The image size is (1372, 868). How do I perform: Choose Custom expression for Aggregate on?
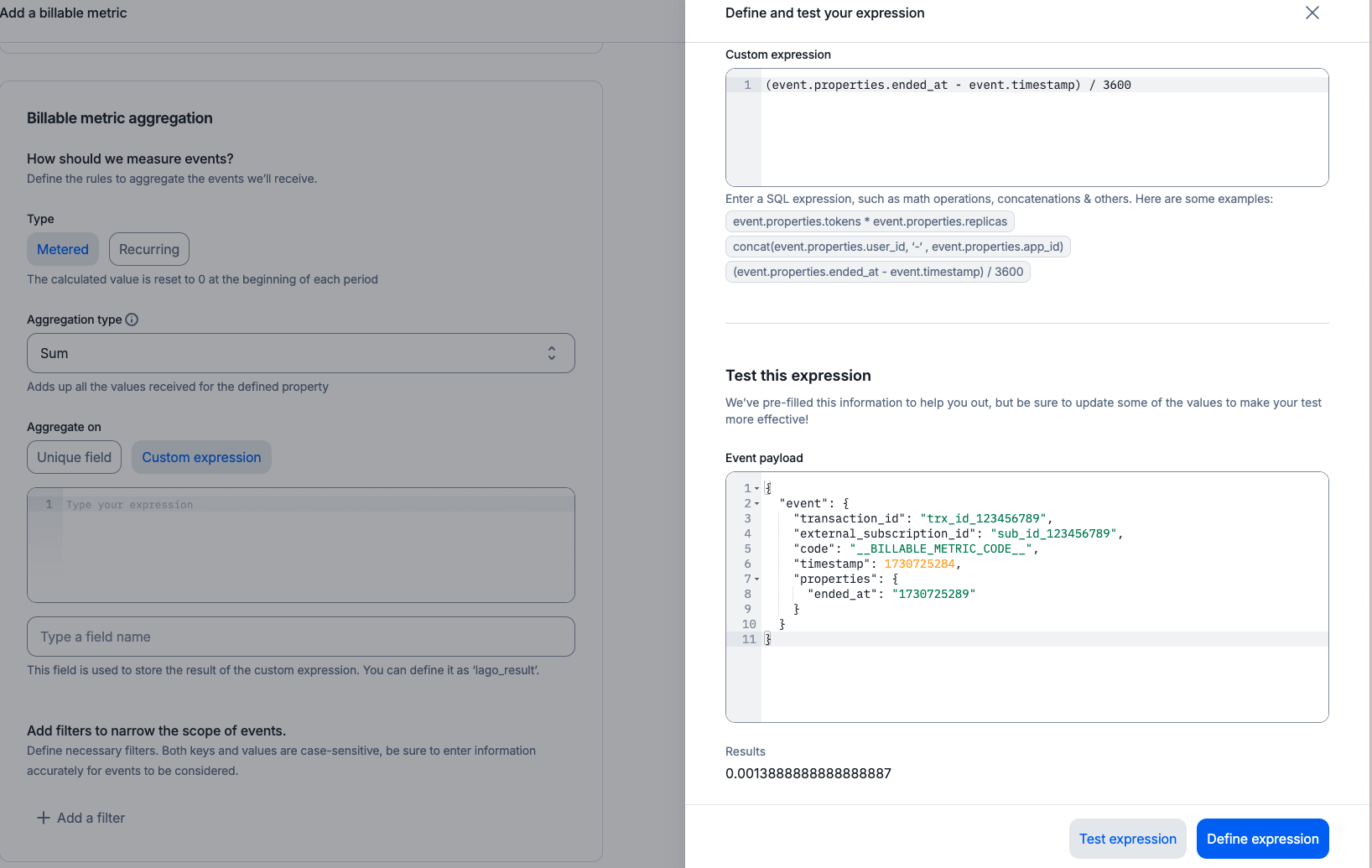click(x=201, y=457)
